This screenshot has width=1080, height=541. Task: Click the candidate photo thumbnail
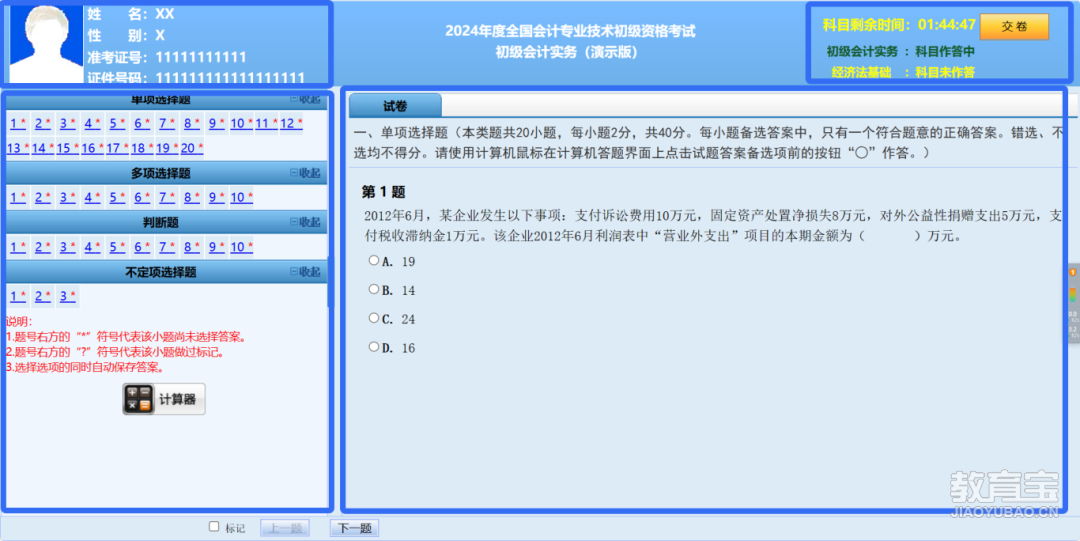pos(46,43)
